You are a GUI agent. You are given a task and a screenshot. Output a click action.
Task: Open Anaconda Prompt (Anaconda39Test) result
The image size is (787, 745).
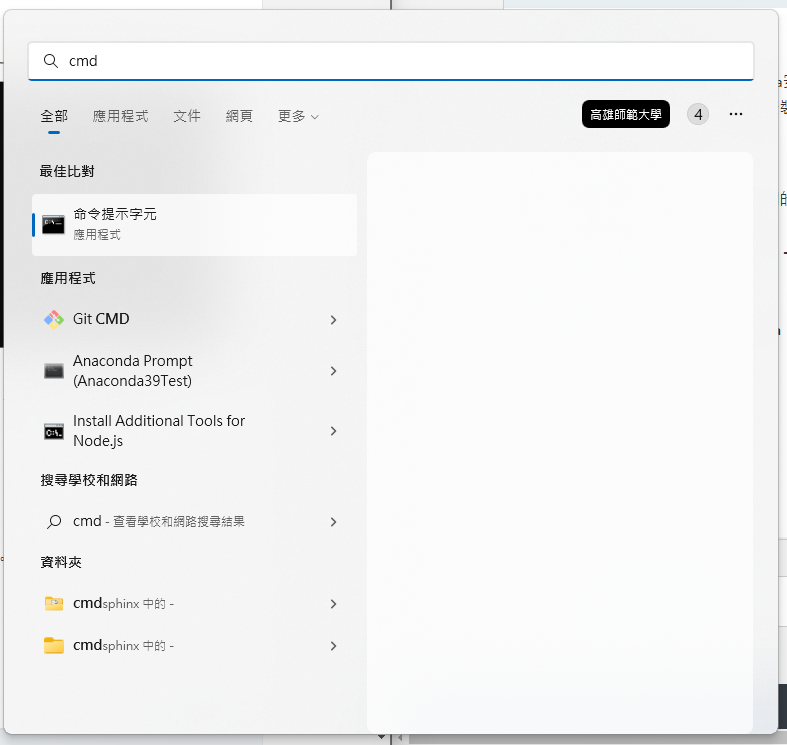194,371
